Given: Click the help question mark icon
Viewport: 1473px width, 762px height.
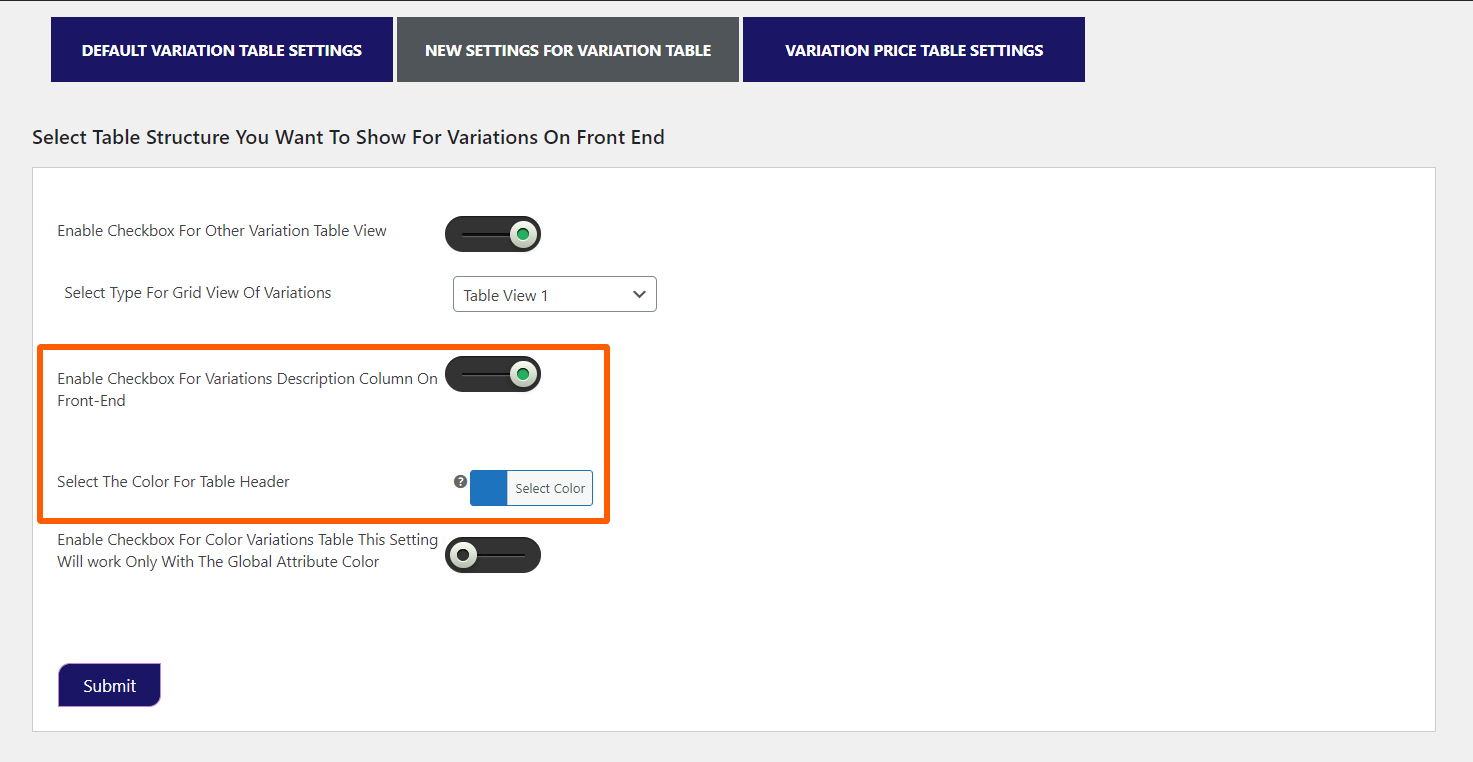Looking at the screenshot, I should click(460, 482).
